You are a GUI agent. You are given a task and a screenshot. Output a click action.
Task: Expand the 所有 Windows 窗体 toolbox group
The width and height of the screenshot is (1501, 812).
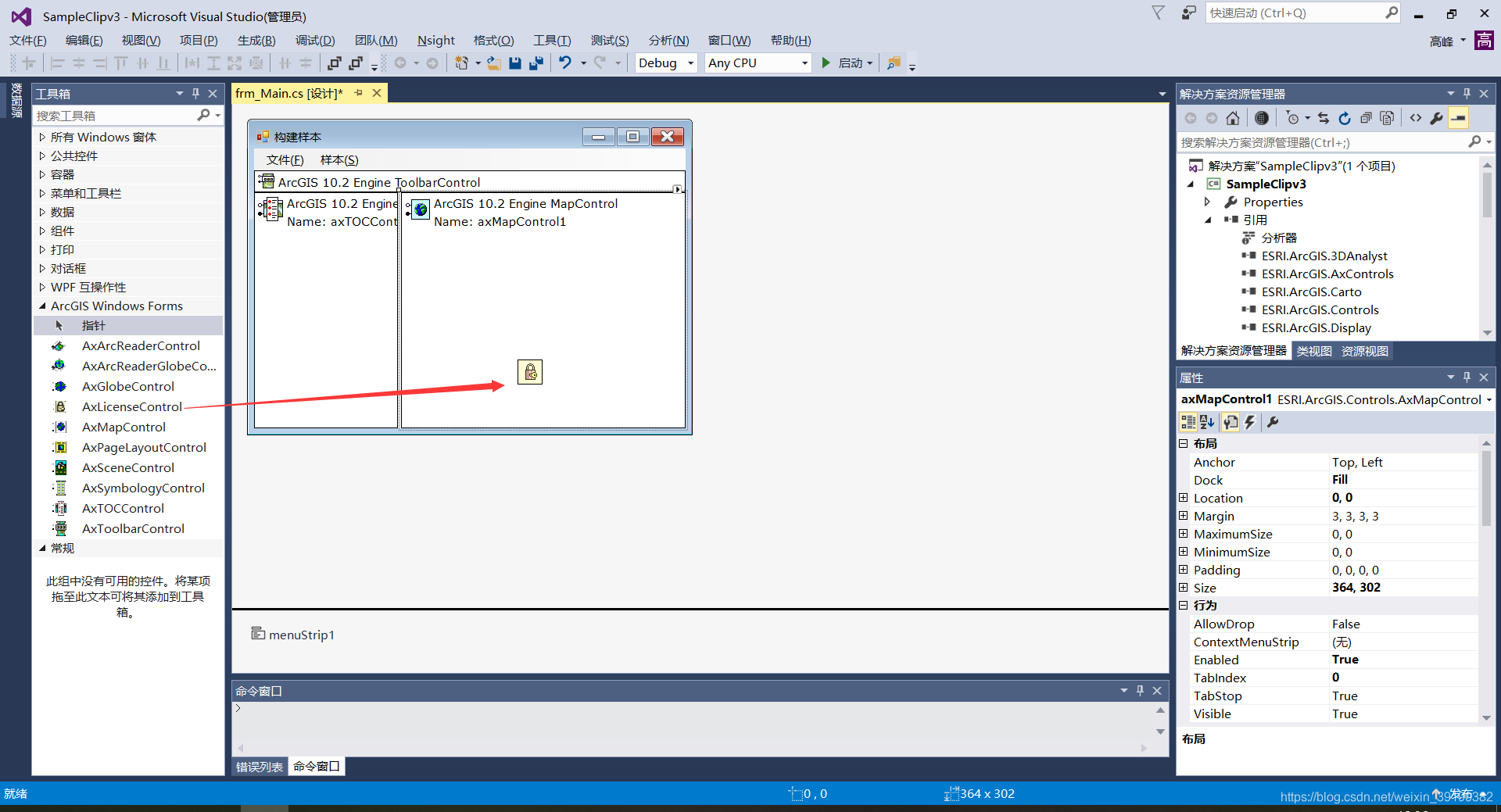(43, 137)
